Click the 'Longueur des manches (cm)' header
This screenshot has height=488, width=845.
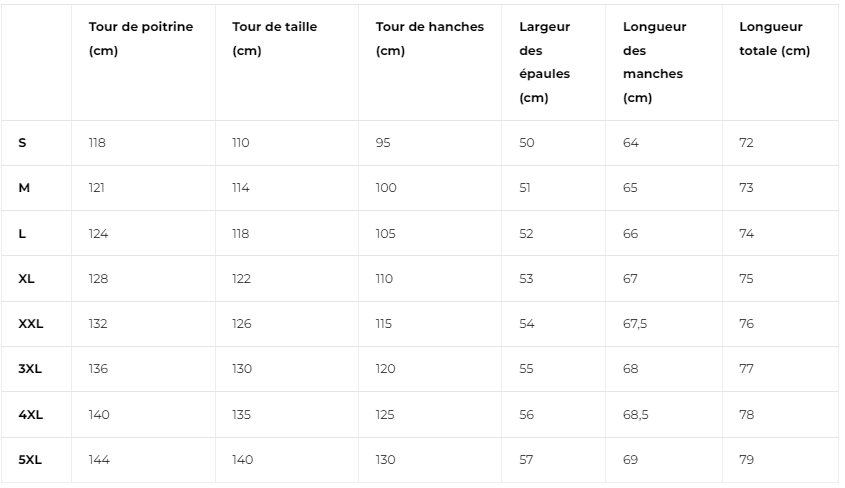click(x=654, y=62)
